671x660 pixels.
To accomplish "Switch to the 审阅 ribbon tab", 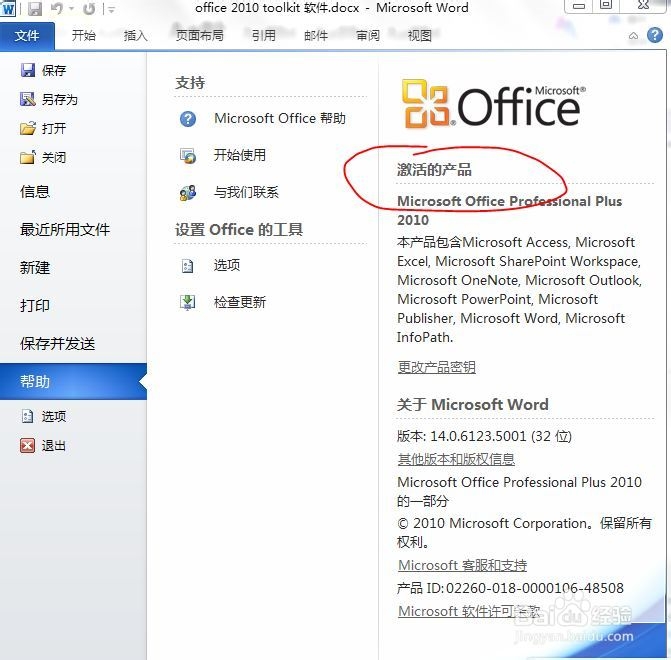I will click(x=368, y=36).
